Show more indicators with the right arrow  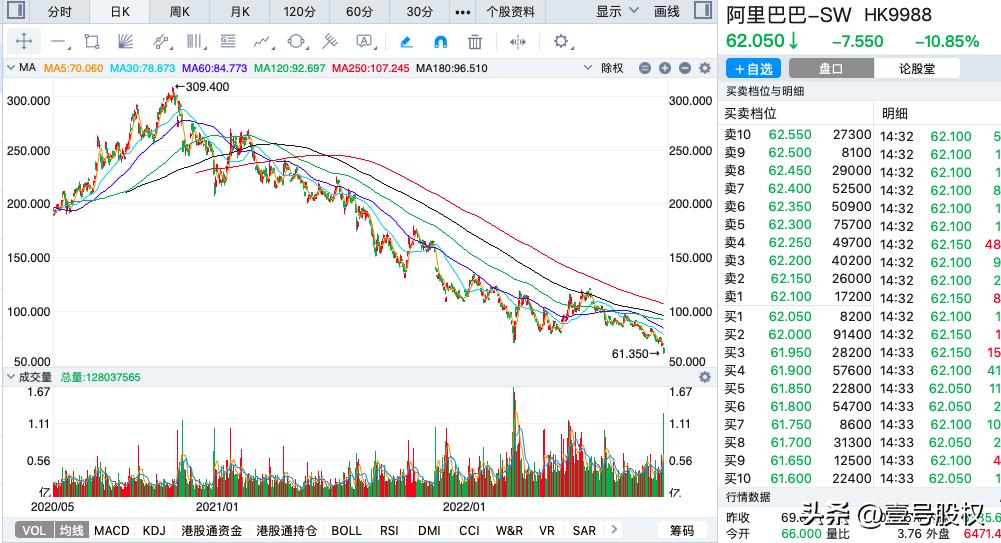click(614, 530)
